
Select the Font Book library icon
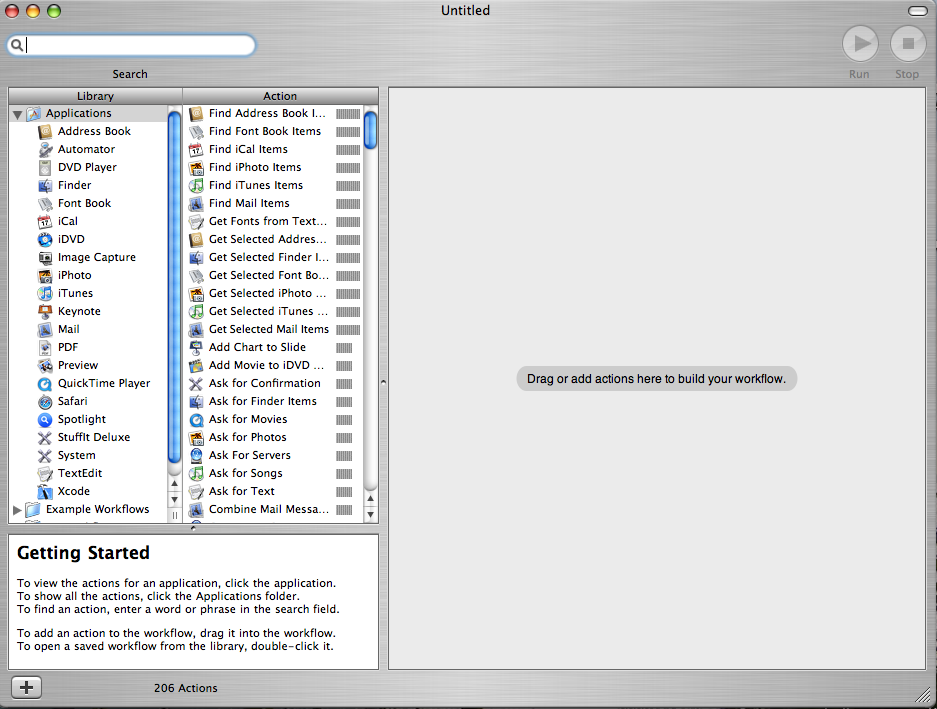45,203
